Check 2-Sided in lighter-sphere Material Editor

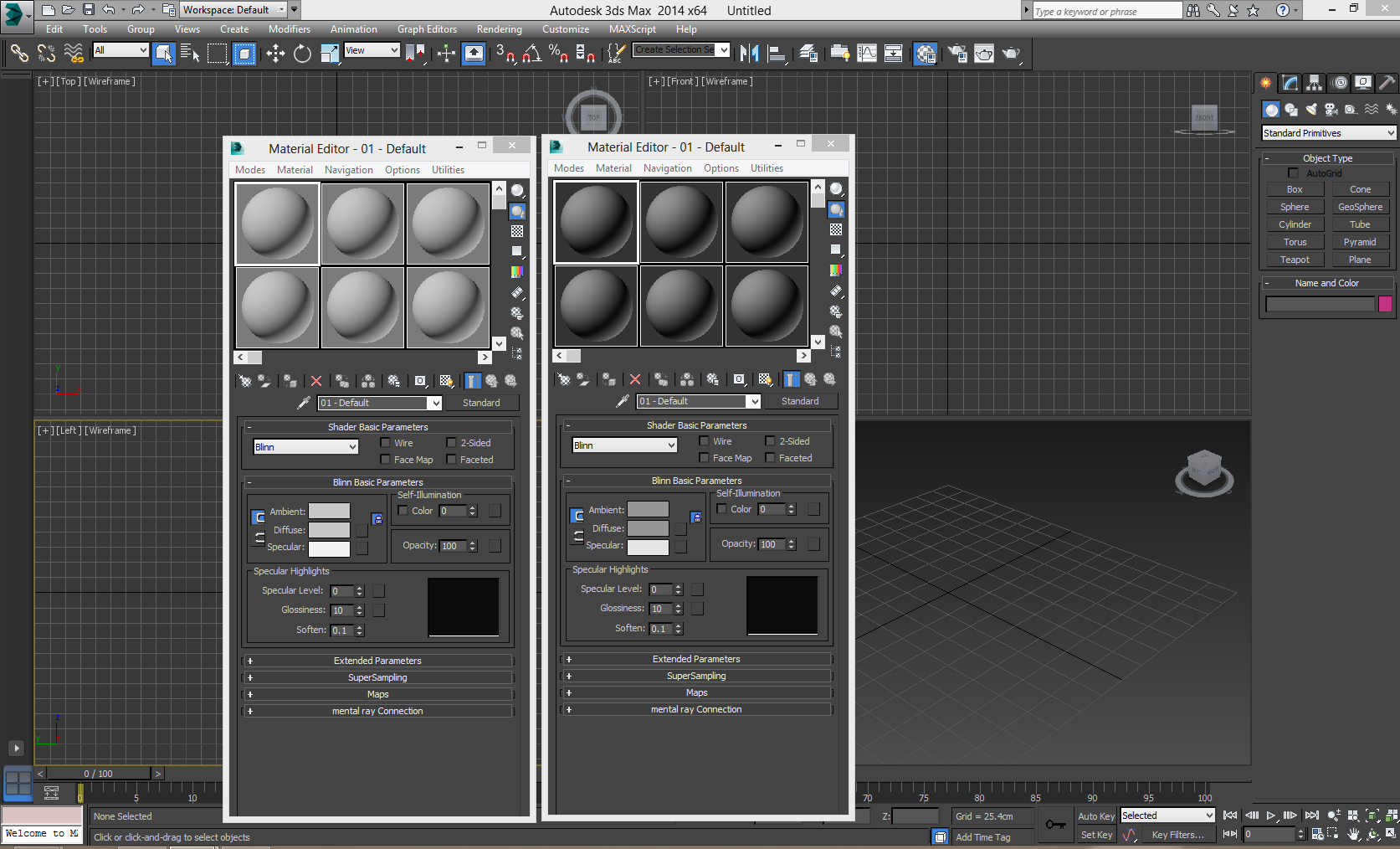pyautogui.click(x=451, y=443)
